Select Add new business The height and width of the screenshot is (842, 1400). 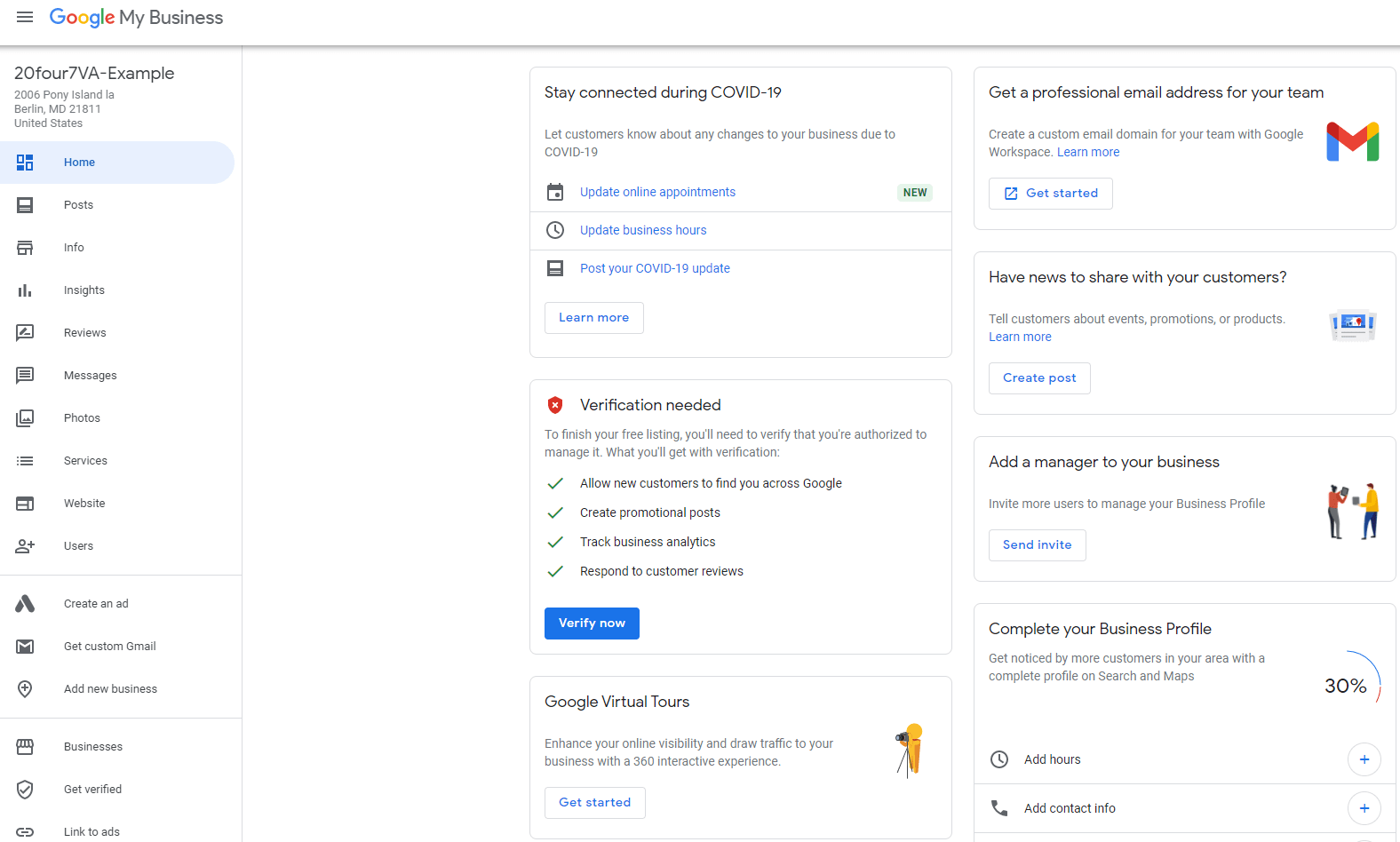click(117, 689)
